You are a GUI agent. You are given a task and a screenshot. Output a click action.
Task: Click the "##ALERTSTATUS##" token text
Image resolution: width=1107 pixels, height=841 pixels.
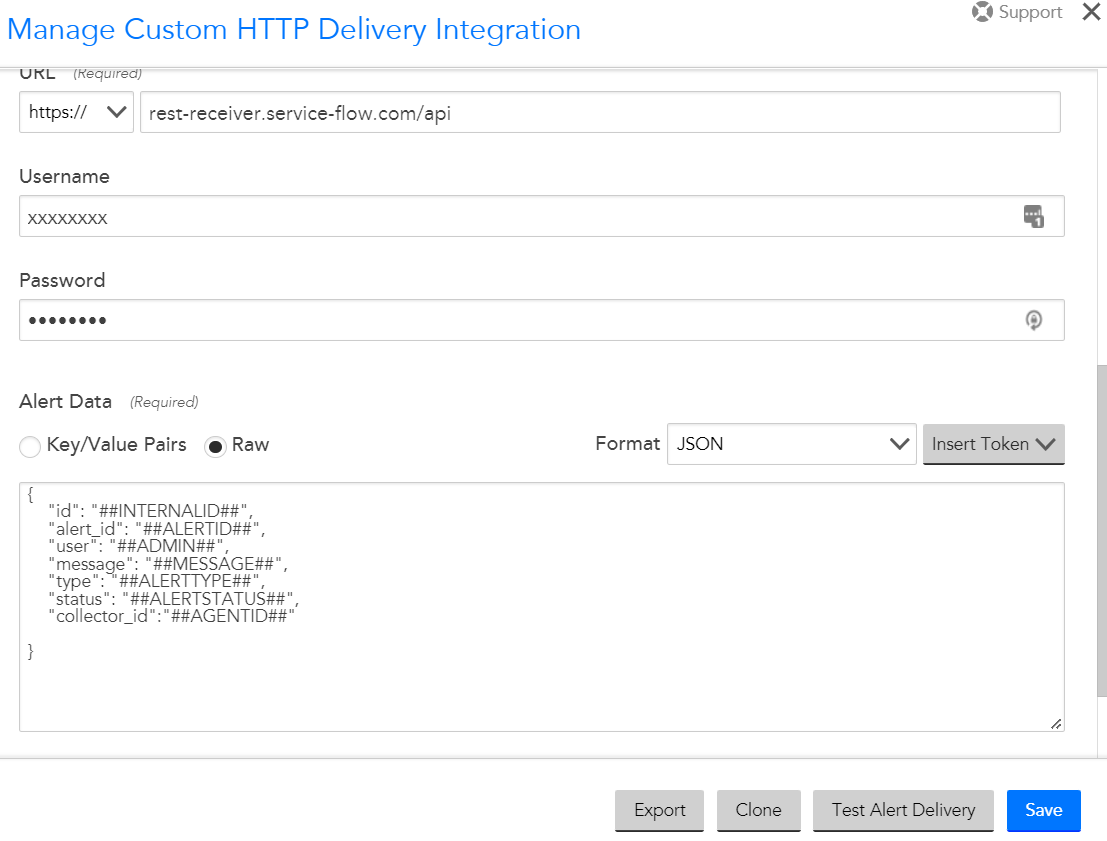tap(208, 599)
